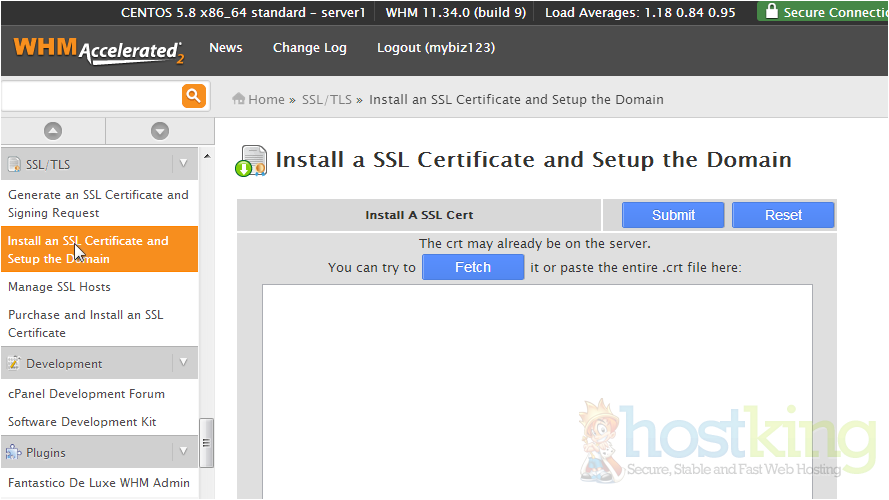Image resolution: width=889 pixels, height=500 pixels.
Task: Click the Development section icon
Action: (14, 363)
